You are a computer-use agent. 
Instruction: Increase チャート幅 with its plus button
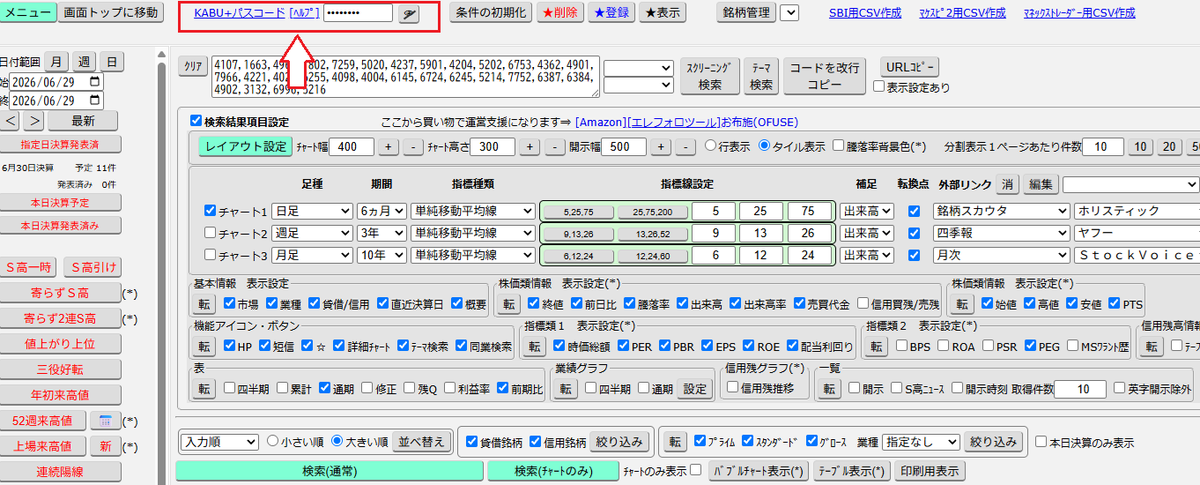(x=390, y=147)
